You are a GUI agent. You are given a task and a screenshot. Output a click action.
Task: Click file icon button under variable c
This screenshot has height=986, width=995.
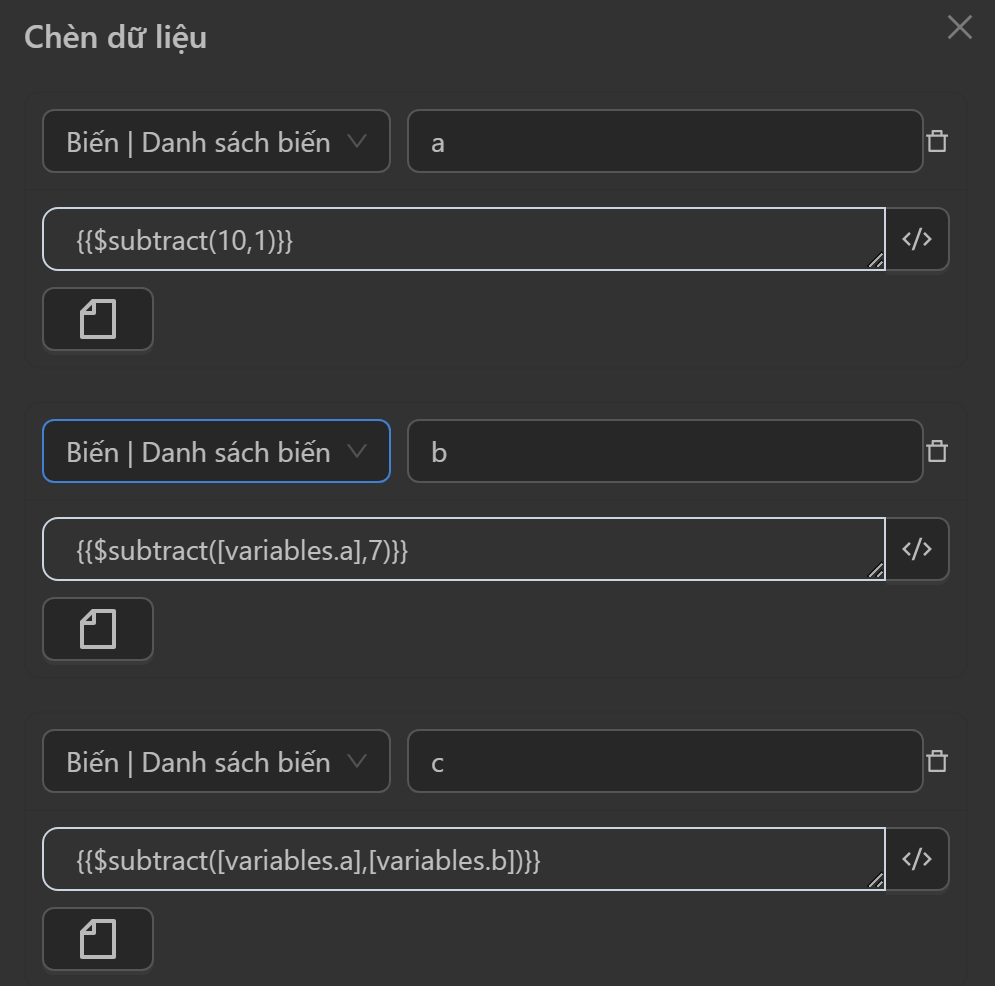coord(98,939)
